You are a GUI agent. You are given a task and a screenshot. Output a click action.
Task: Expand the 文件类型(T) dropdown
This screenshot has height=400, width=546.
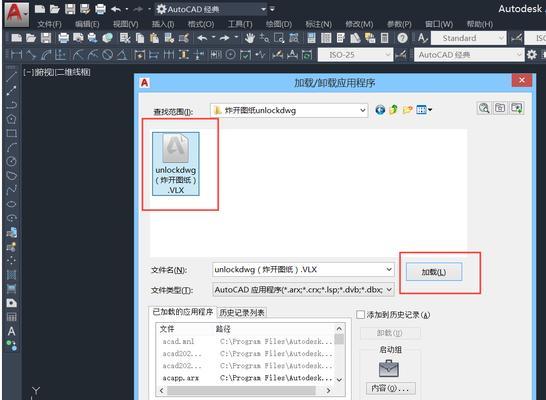(x=389, y=290)
